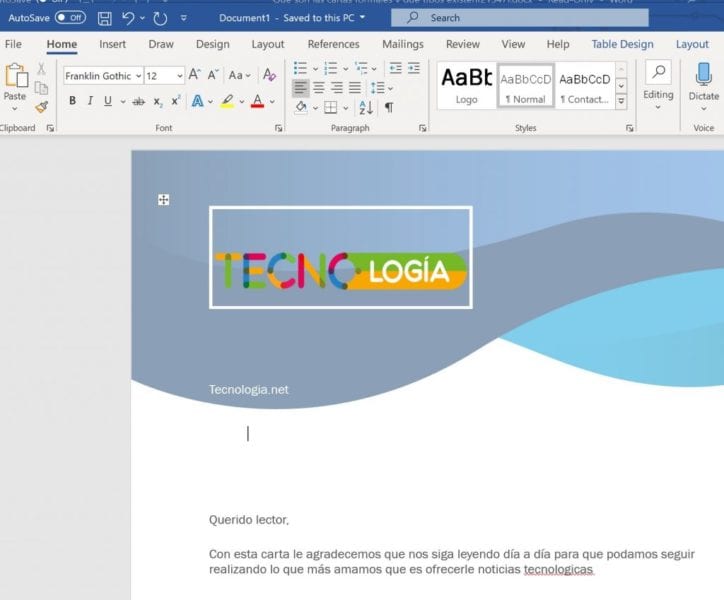Open the Review tab
Screen dimensions: 724x600
(463, 44)
